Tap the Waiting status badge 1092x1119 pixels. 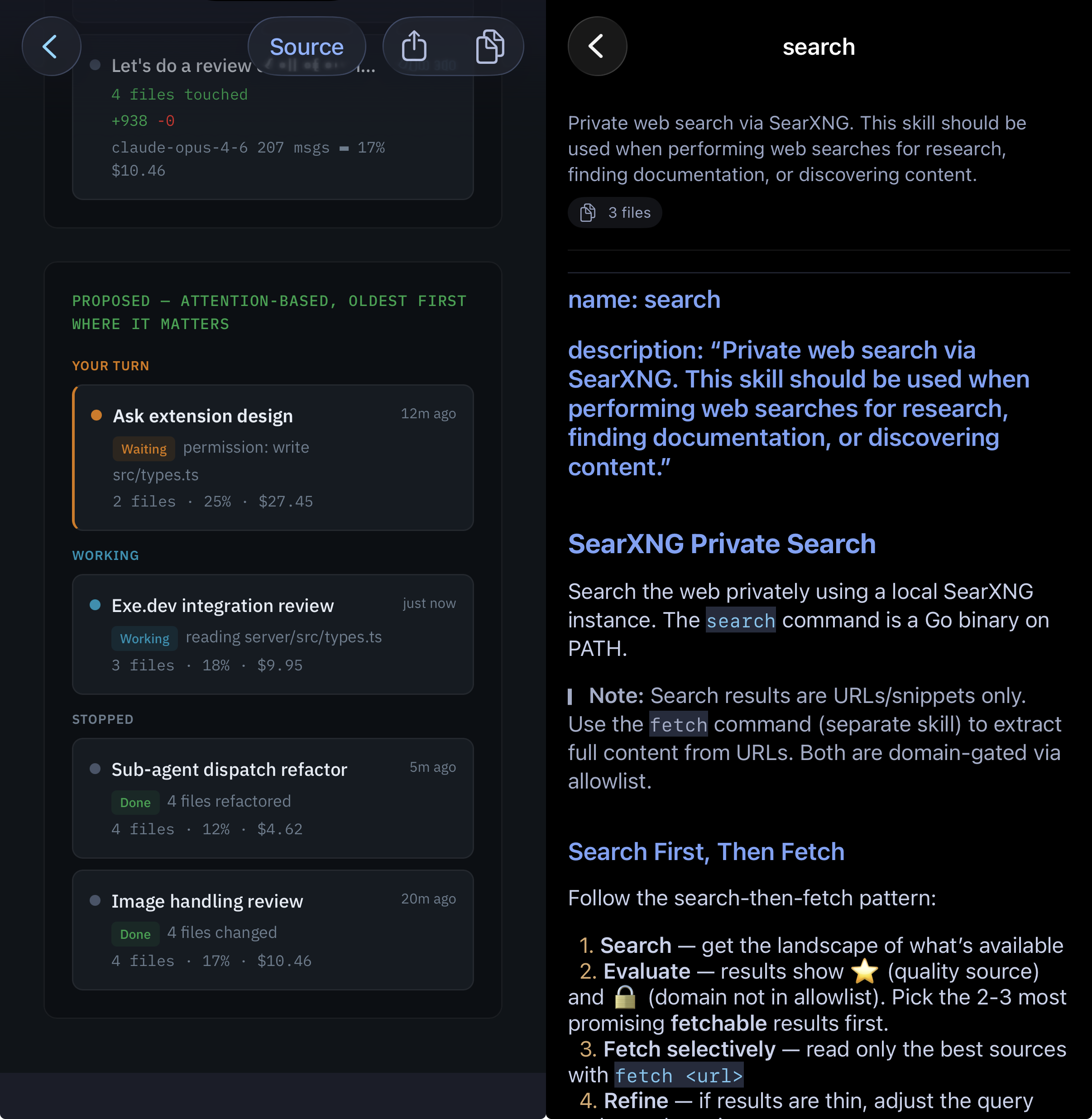coord(144,449)
